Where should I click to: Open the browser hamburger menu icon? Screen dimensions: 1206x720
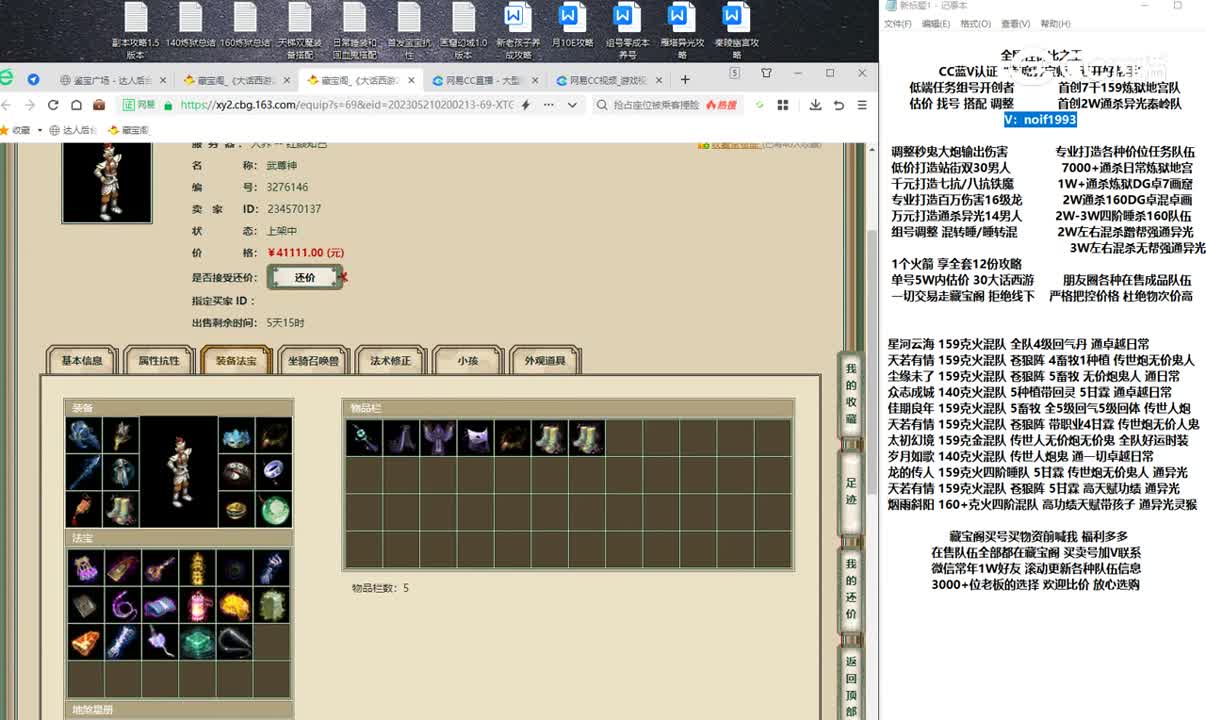(x=862, y=105)
